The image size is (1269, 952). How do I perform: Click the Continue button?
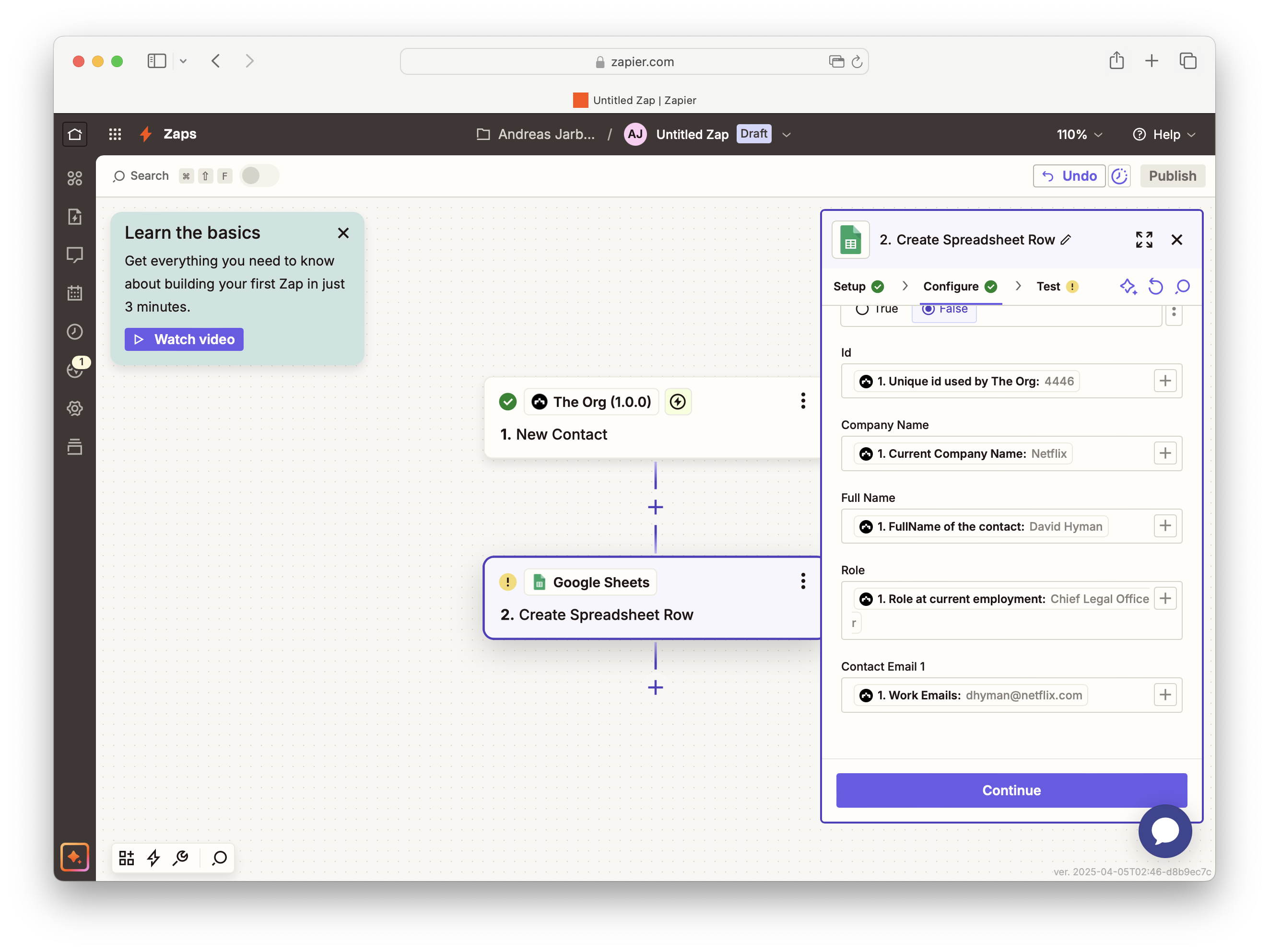1011,790
